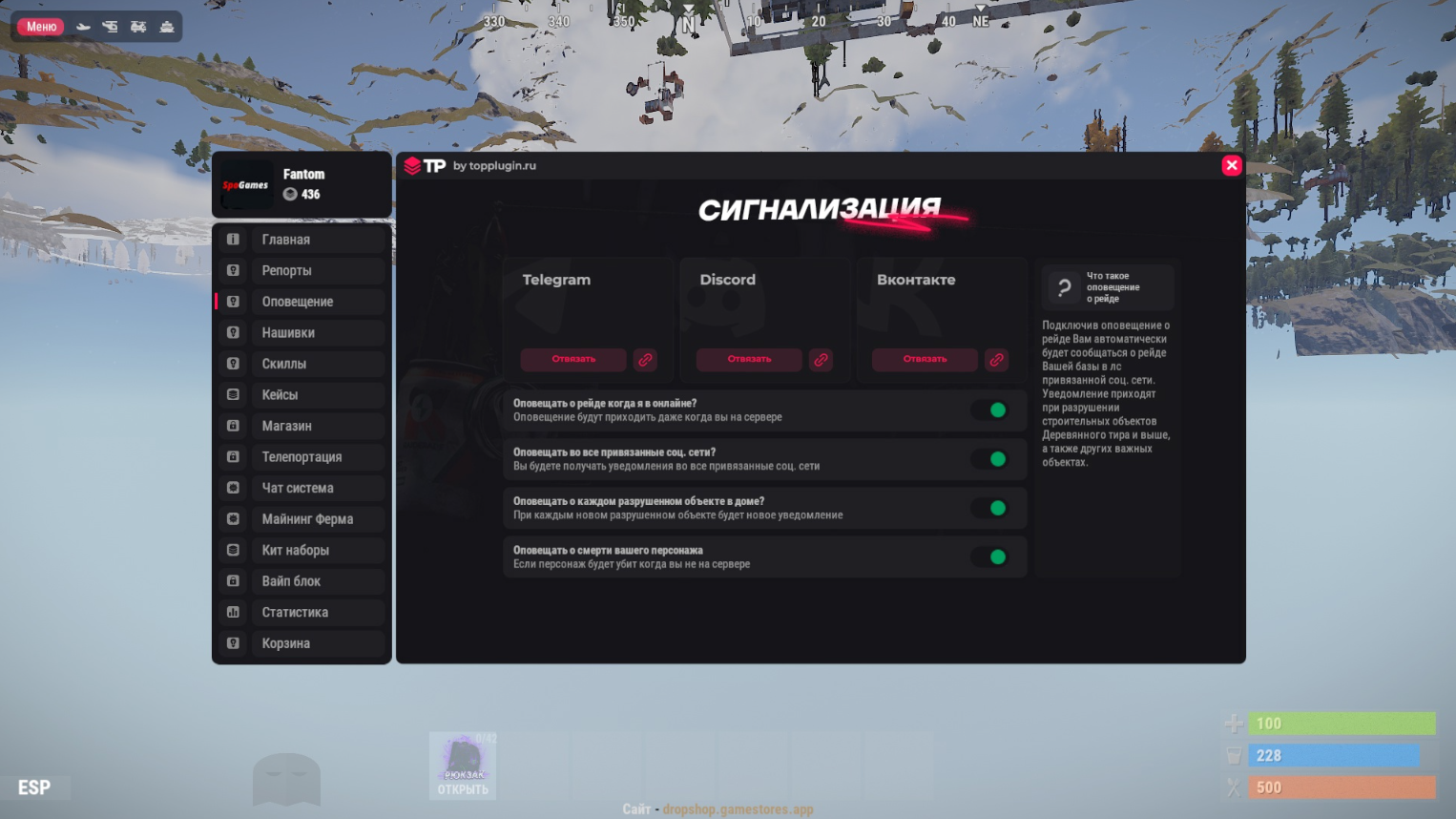Click the red Меню button
Viewport: 1456px width, 819px height.
[x=41, y=27]
